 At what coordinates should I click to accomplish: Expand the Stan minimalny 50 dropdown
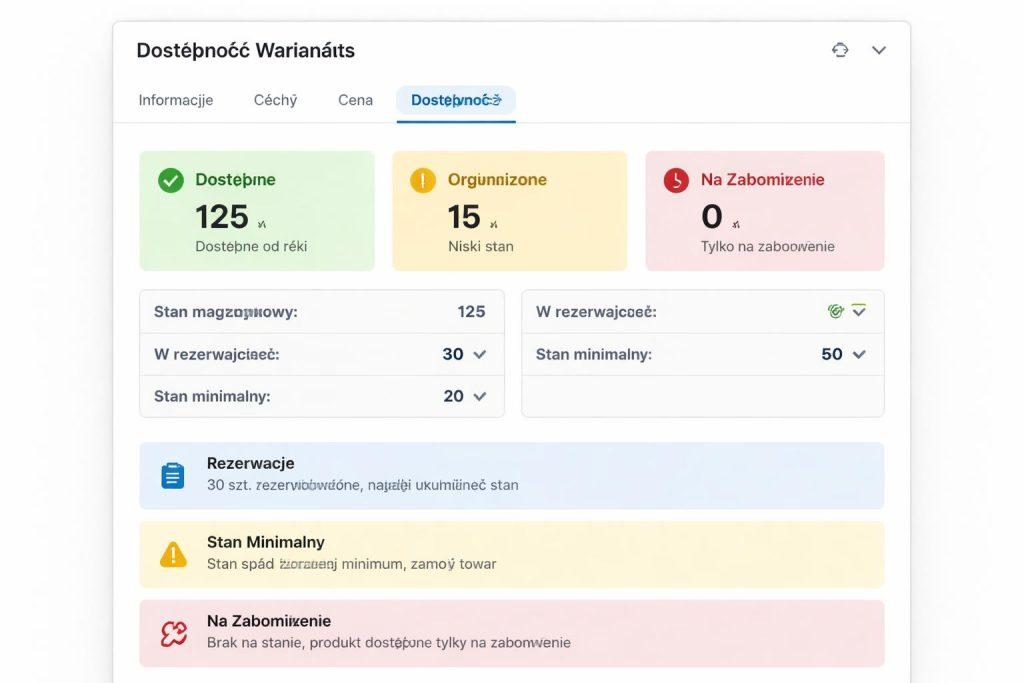(x=859, y=354)
